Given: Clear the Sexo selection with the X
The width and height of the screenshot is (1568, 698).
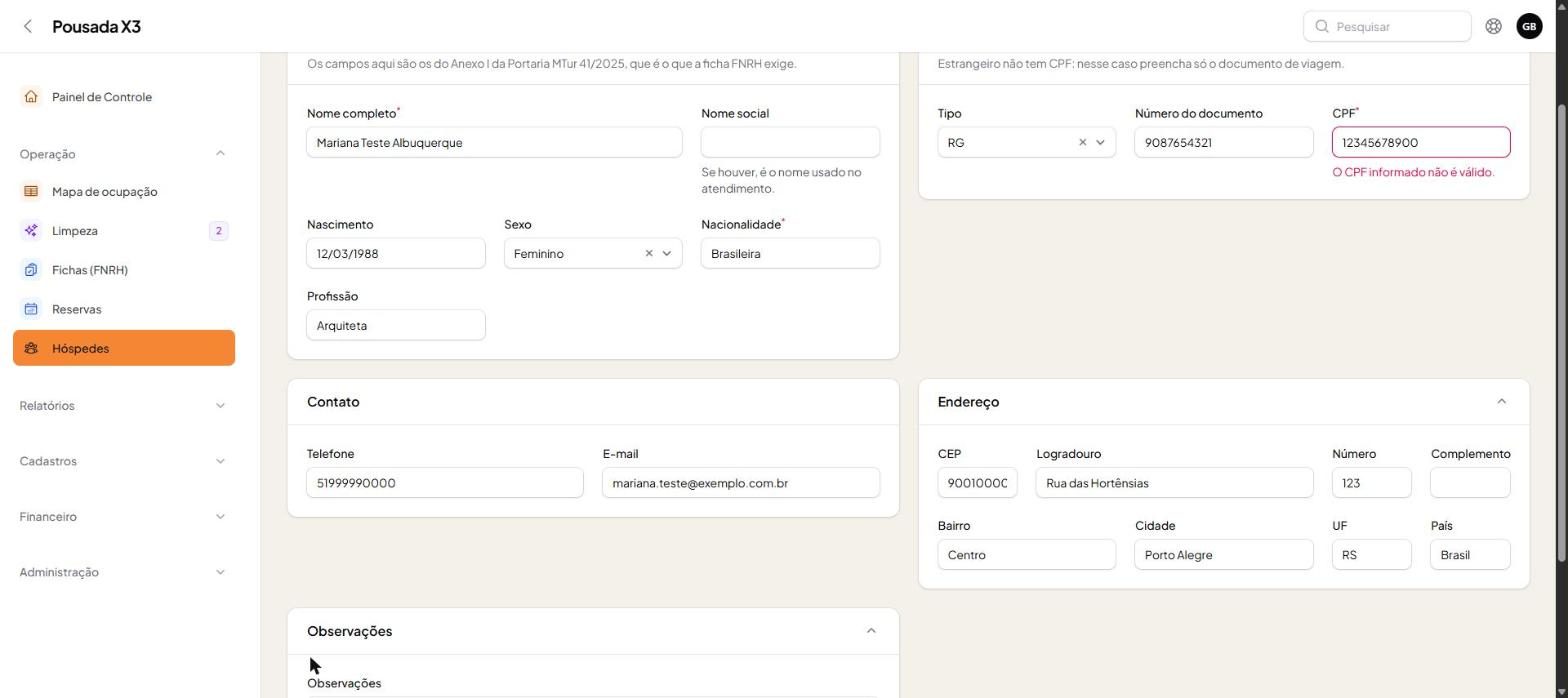Looking at the screenshot, I should [649, 254].
